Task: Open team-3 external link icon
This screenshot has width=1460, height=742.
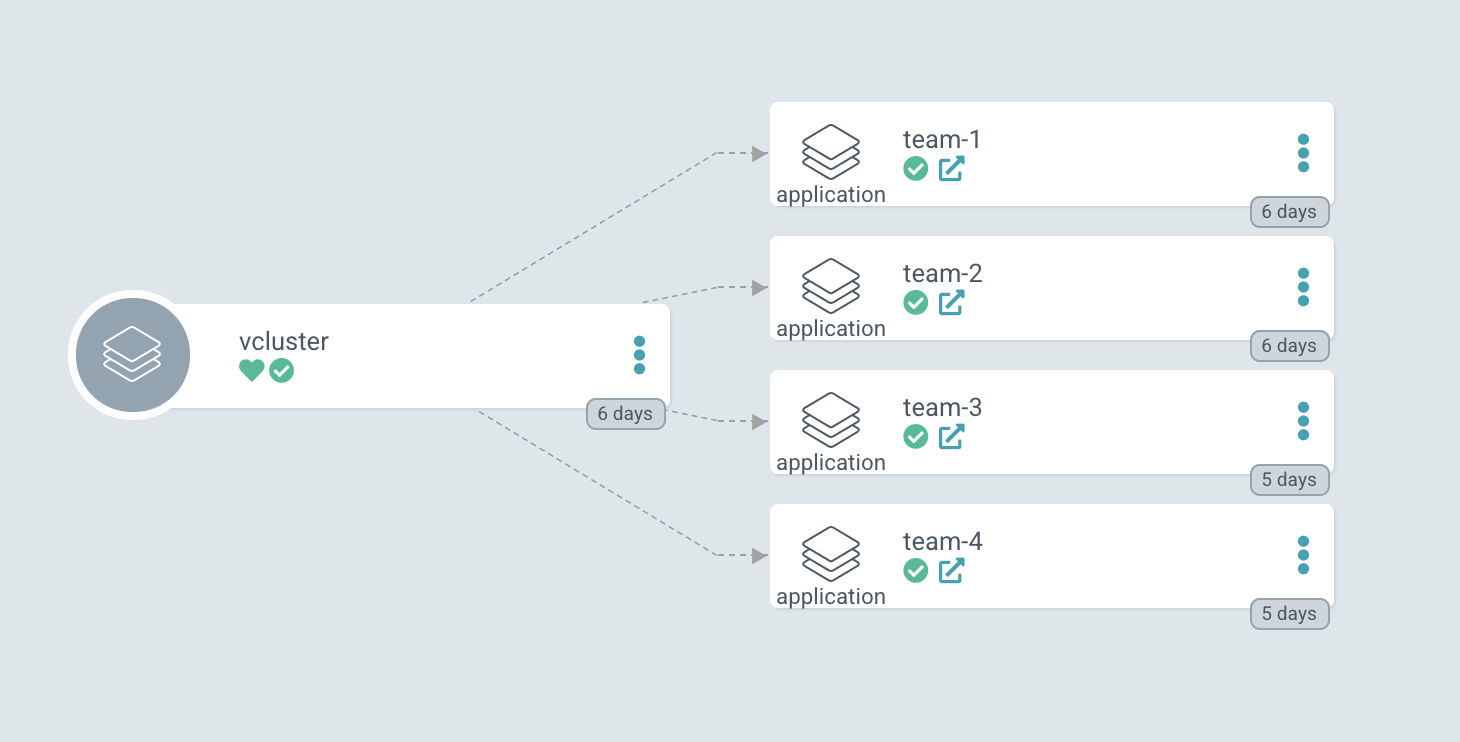Action: pyautogui.click(x=951, y=437)
